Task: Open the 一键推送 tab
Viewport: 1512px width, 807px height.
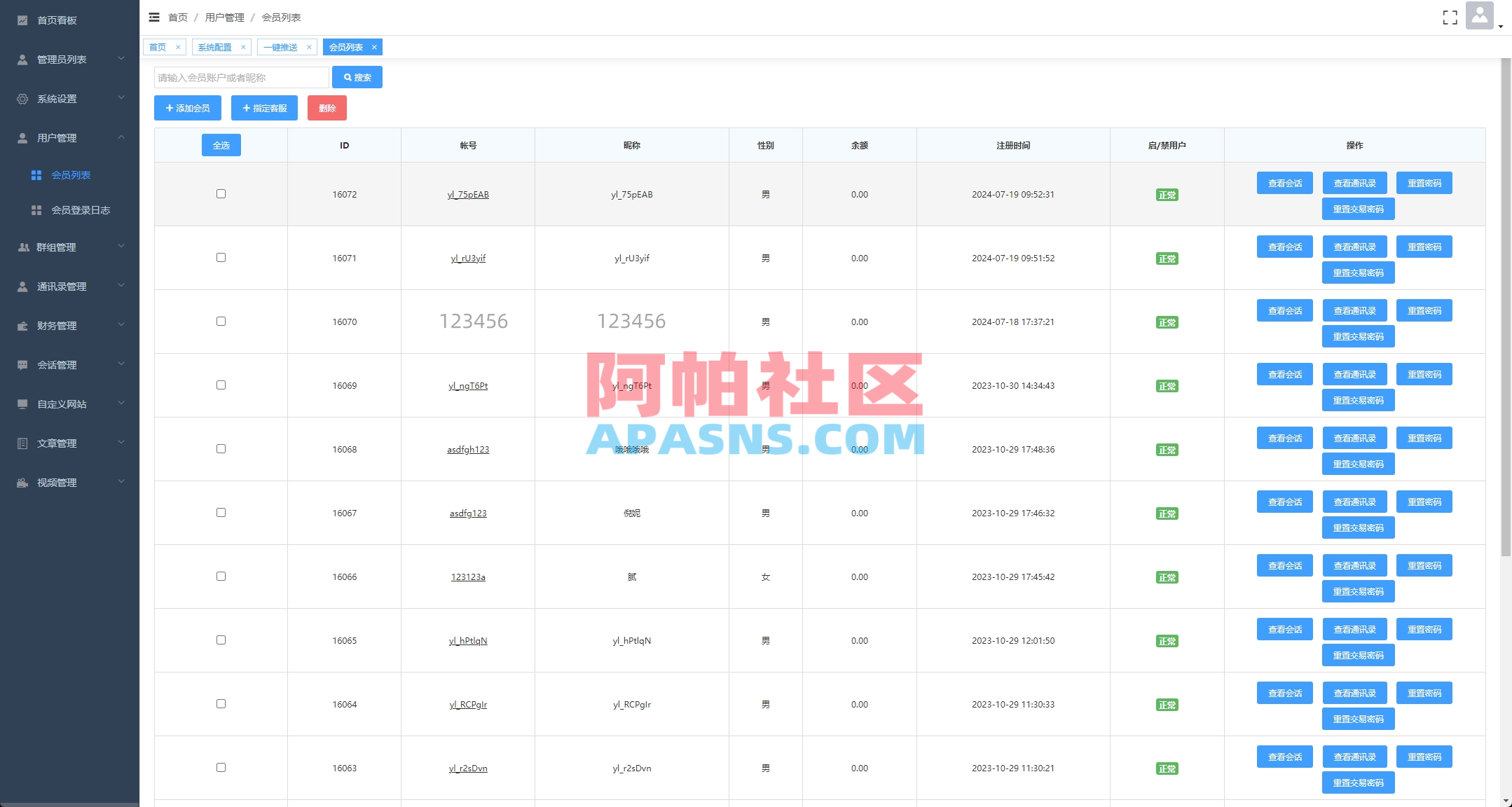Action: tap(281, 47)
